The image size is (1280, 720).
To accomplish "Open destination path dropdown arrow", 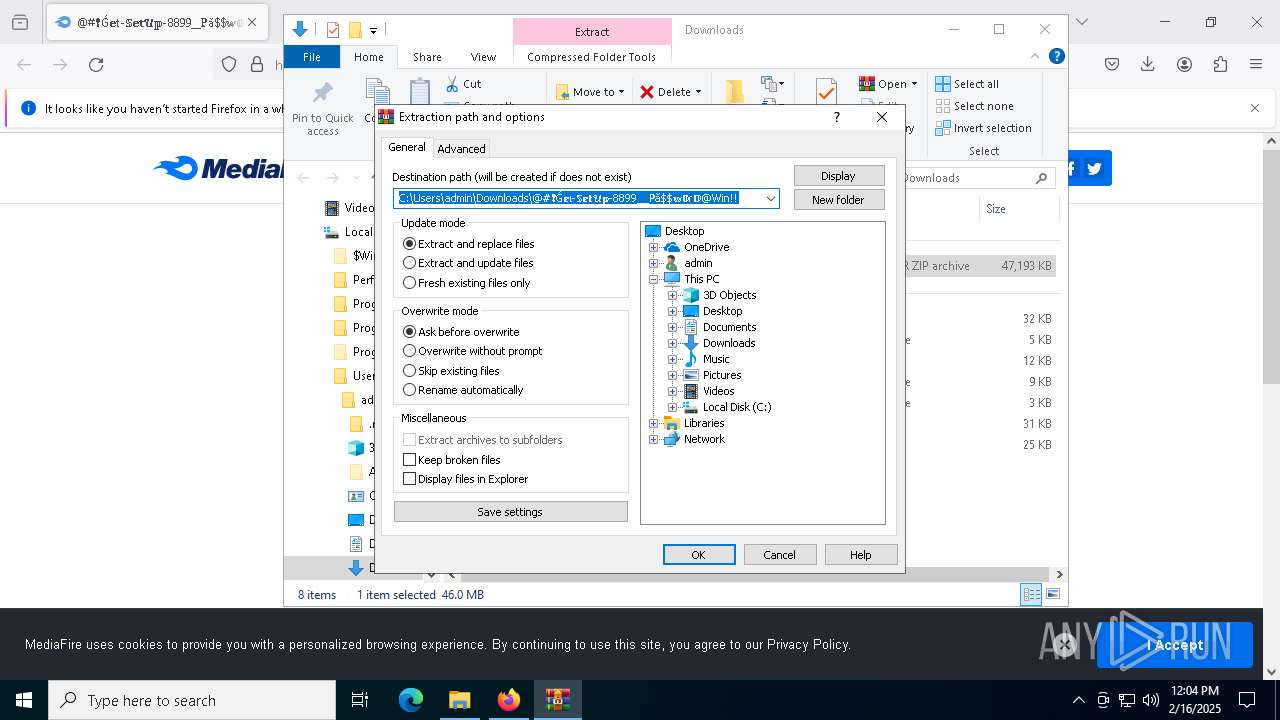I will (x=770, y=198).
